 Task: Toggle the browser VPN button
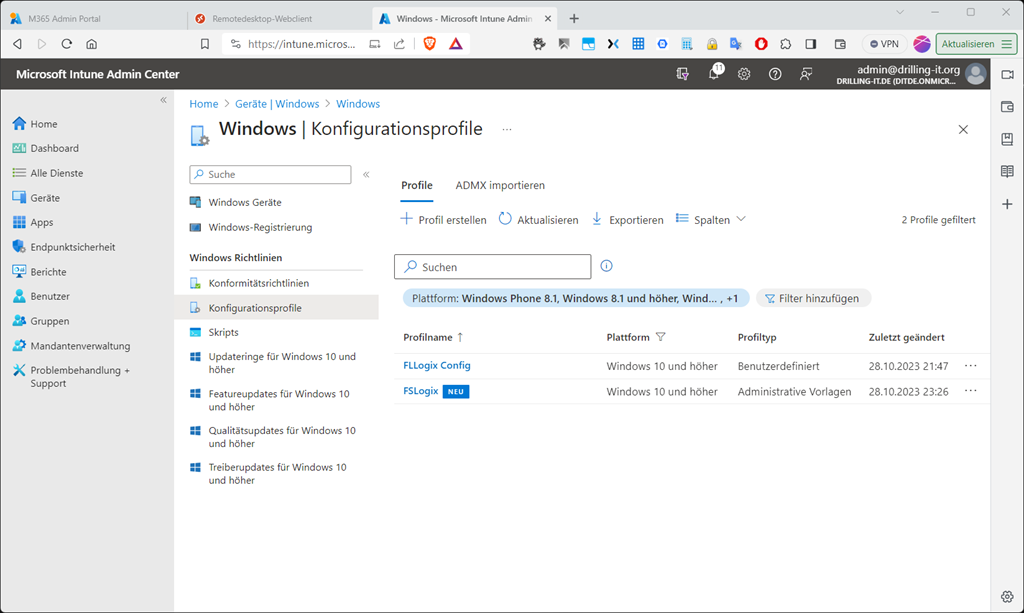[884, 44]
